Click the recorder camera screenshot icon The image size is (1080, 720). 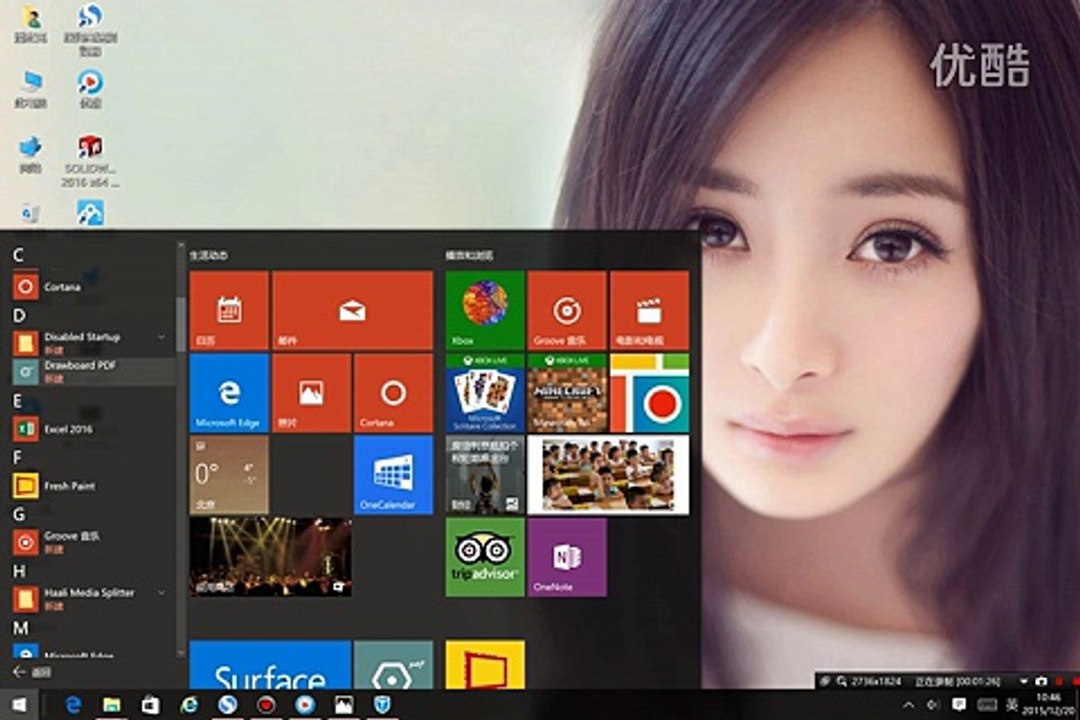tap(1041, 681)
